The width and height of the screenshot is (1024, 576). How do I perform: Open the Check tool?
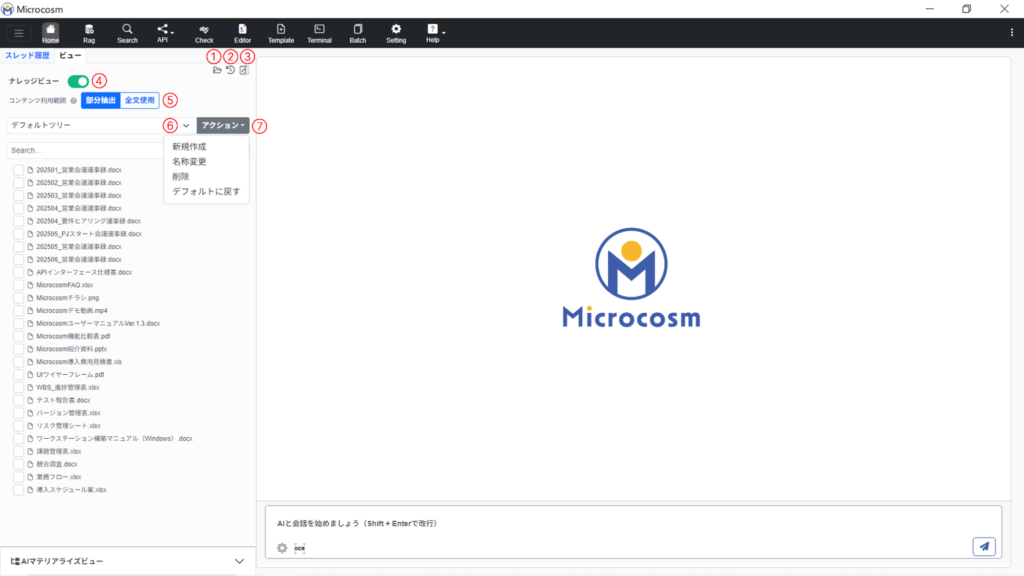pos(204,33)
